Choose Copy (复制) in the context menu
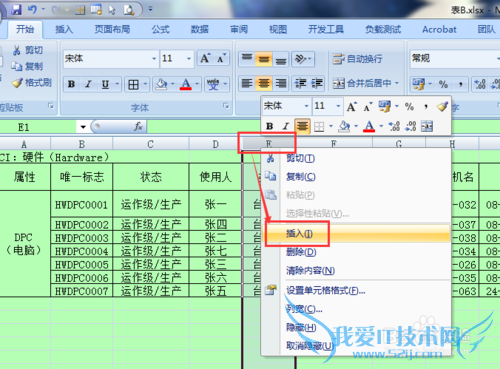The height and width of the screenshot is (369, 500). point(357,177)
